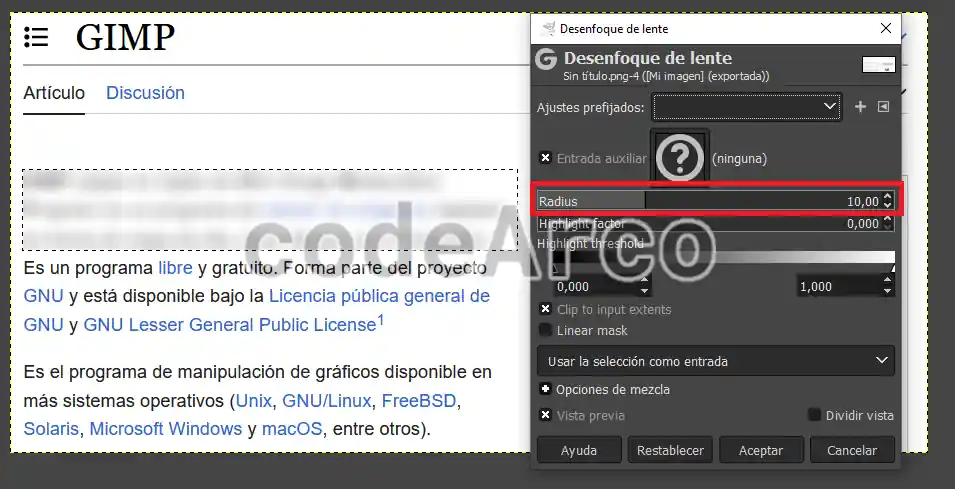This screenshot has width=955, height=489.
Task: Click the add preset plus icon
Action: [860, 107]
